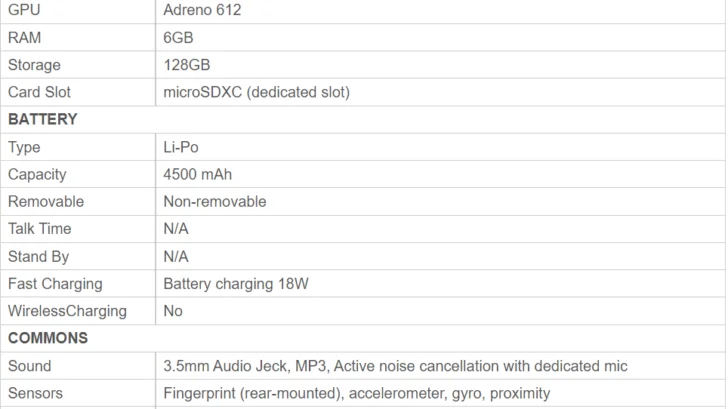
Task: Select the WirelessCharging row label
Action: [x=67, y=311]
